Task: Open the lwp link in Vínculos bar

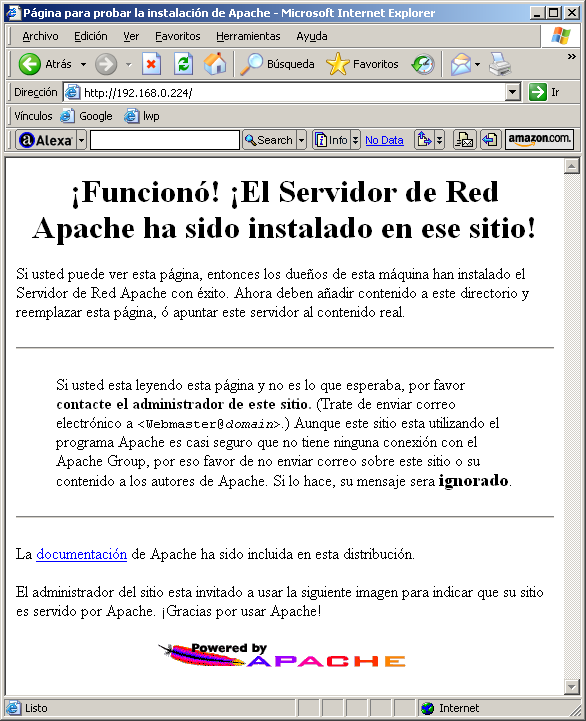Action: coord(142,116)
